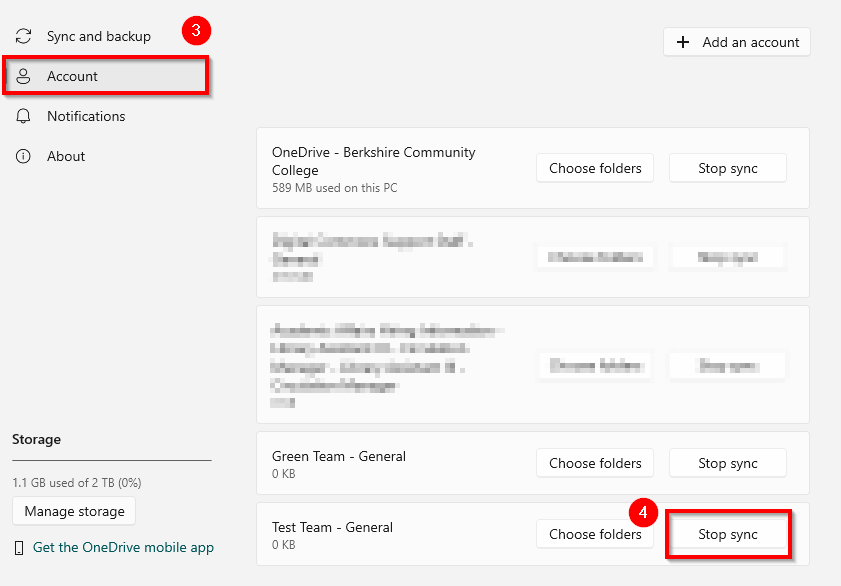Click the 'Test Team - General' library name
This screenshot has height=586, width=841.
pyautogui.click(x=333, y=528)
